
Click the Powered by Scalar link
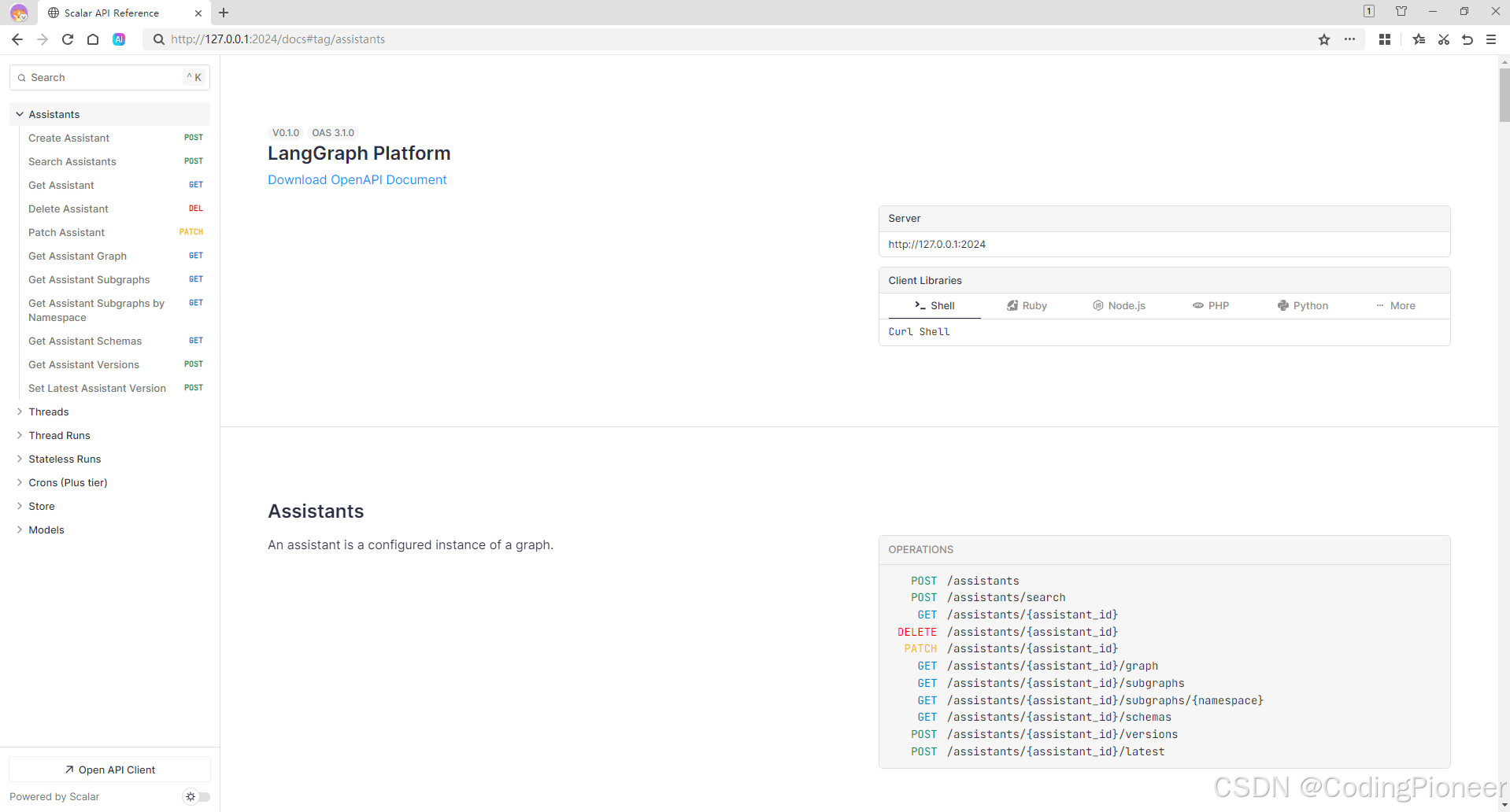pos(54,796)
